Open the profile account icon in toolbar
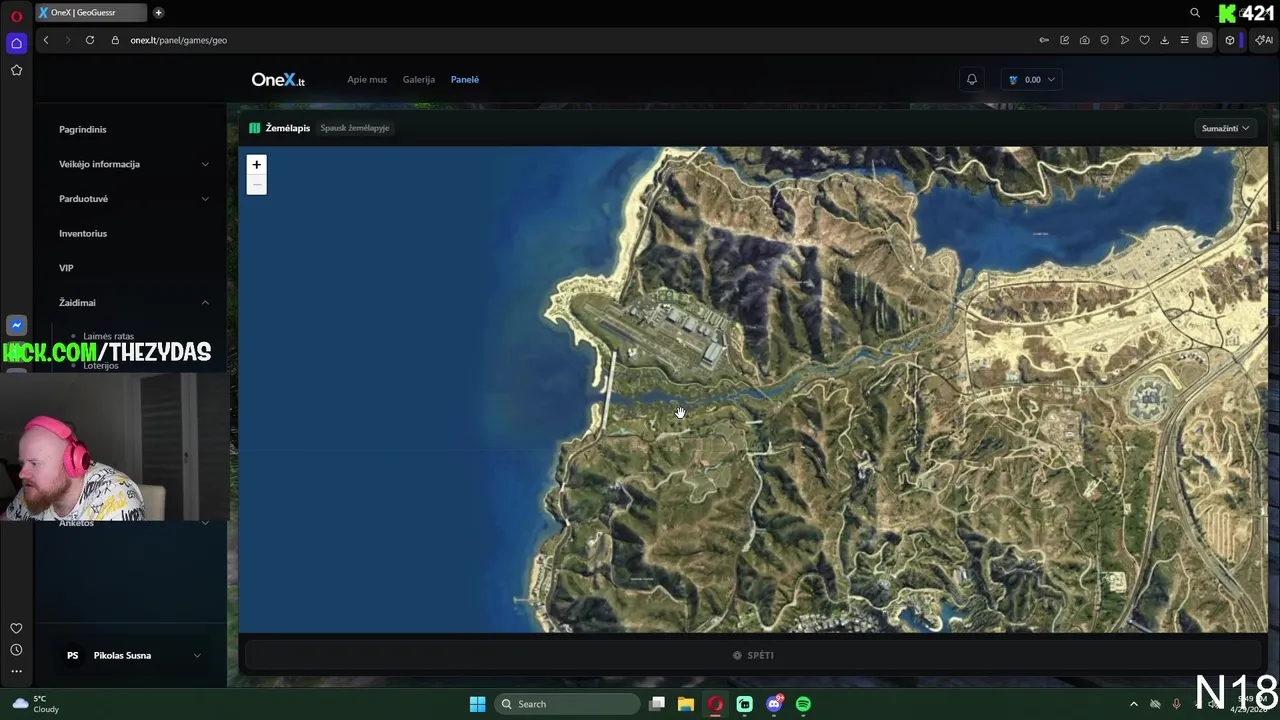Image resolution: width=1280 pixels, height=720 pixels. click(1204, 40)
